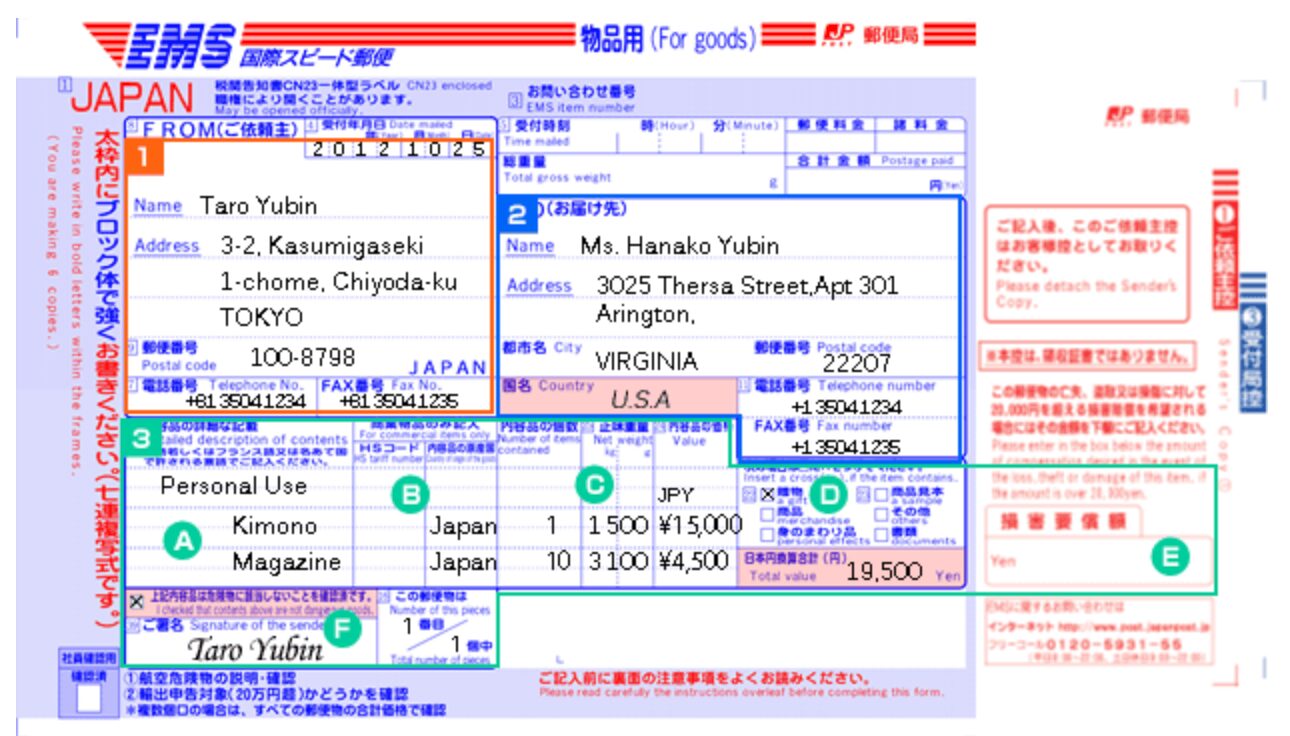The height and width of the screenshot is (736, 1290).
Task: Click the Japan Post logo in the red header stripe
Action: tap(837, 36)
